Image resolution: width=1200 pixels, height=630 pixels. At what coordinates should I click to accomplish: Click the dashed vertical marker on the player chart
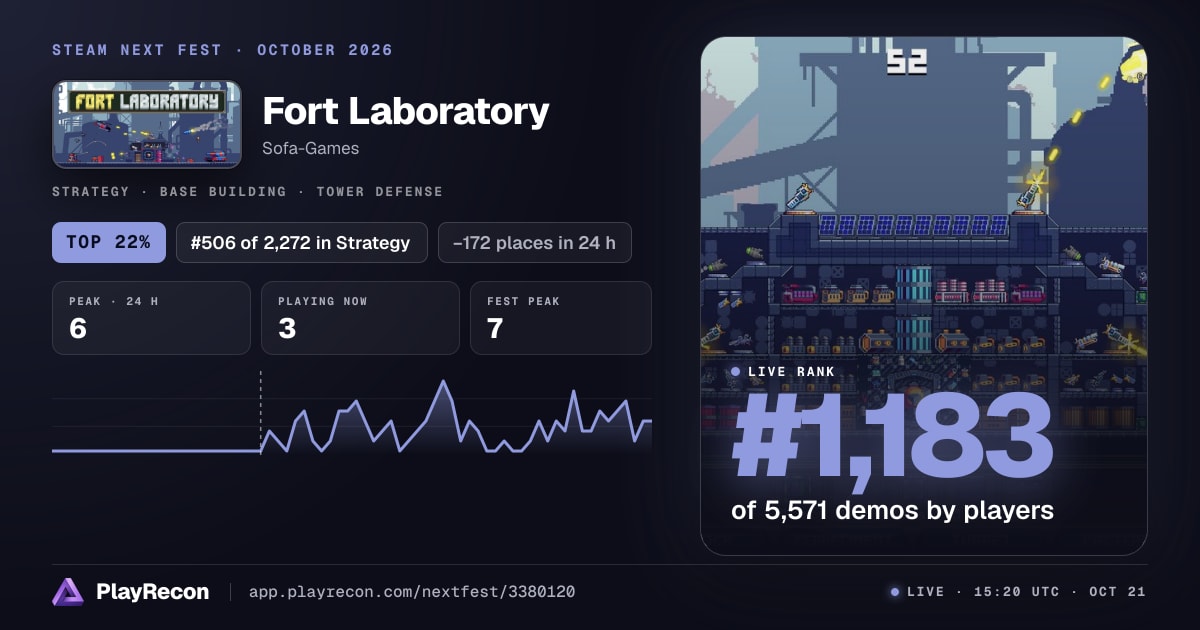[x=261, y=412]
